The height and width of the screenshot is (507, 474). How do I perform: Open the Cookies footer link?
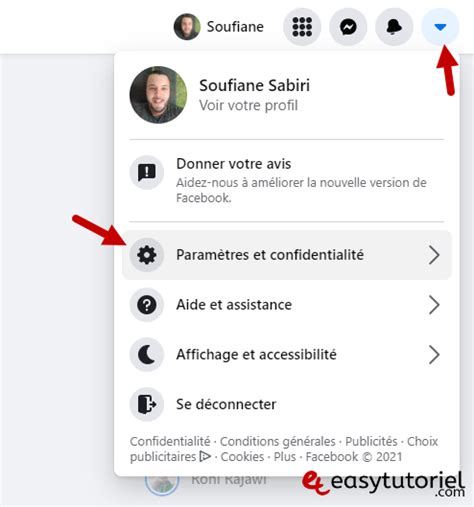[x=242, y=457]
